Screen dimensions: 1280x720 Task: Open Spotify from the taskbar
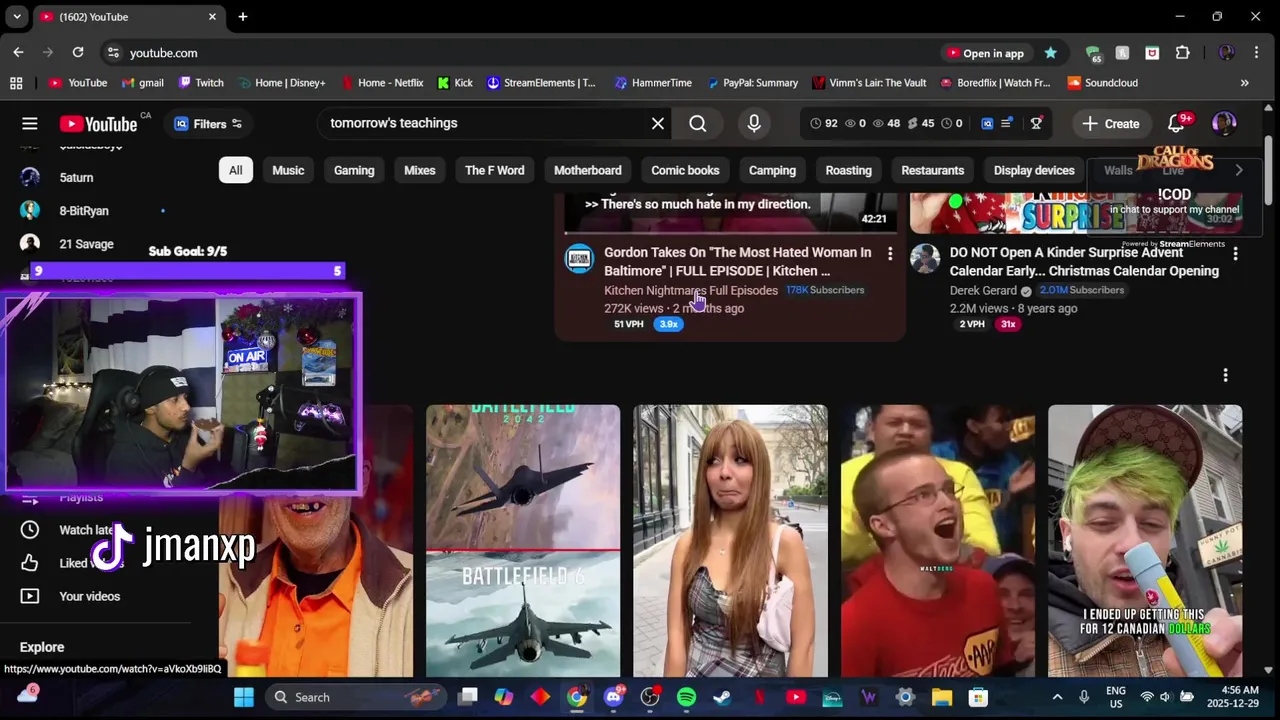(x=686, y=697)
